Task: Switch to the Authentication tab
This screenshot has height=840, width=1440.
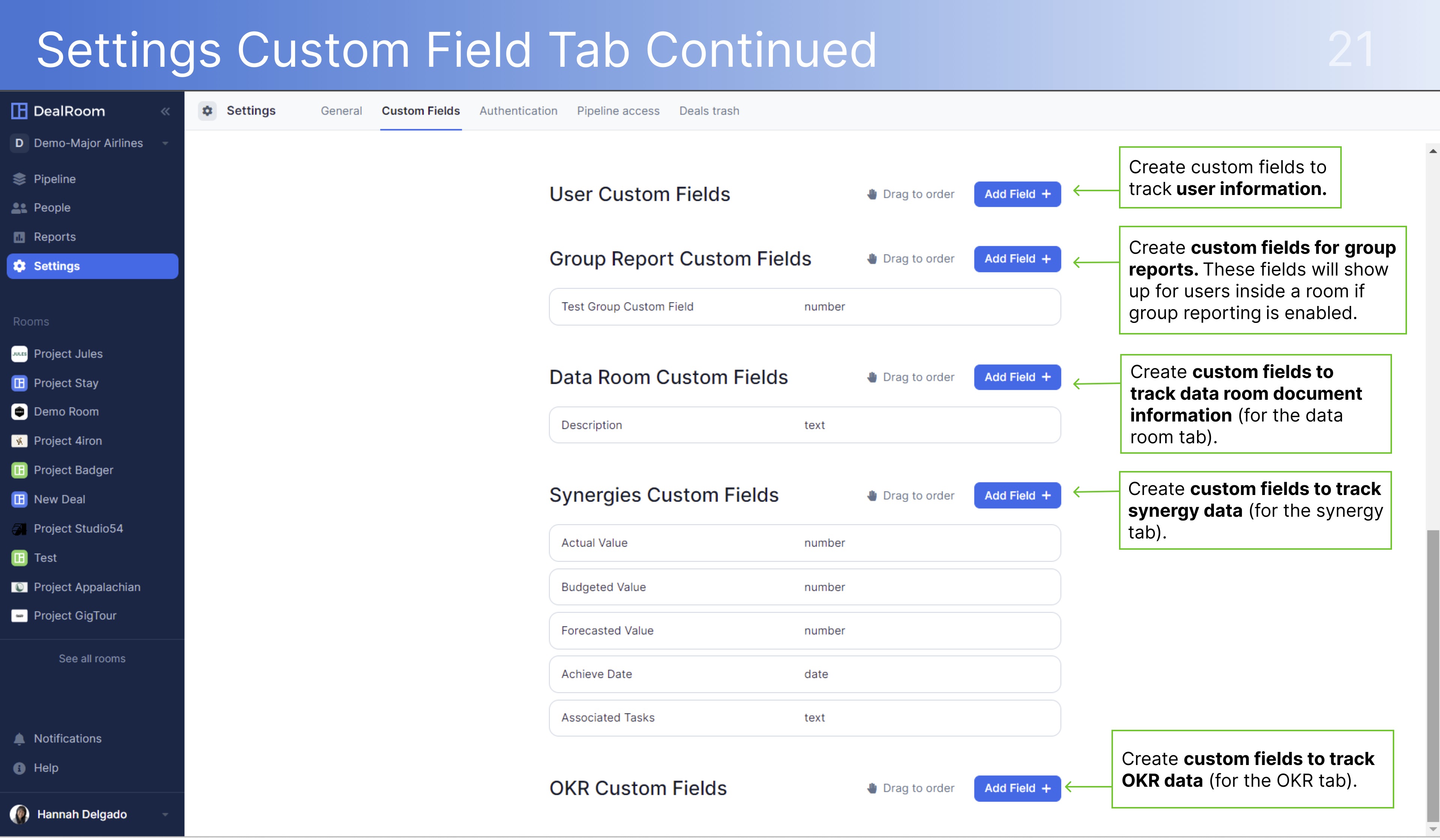Action: pyautogui.click(x=518, y=111)
